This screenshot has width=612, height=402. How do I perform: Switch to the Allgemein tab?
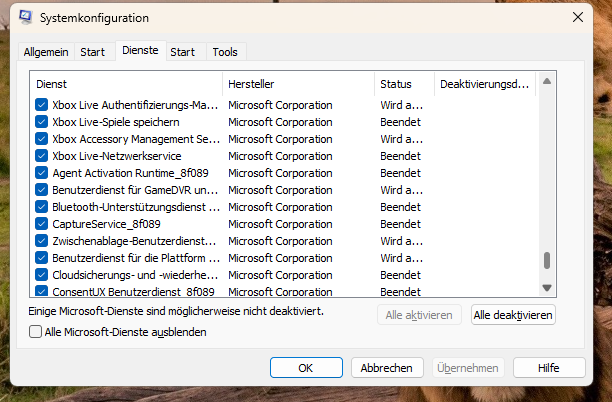tap(46, 52)
